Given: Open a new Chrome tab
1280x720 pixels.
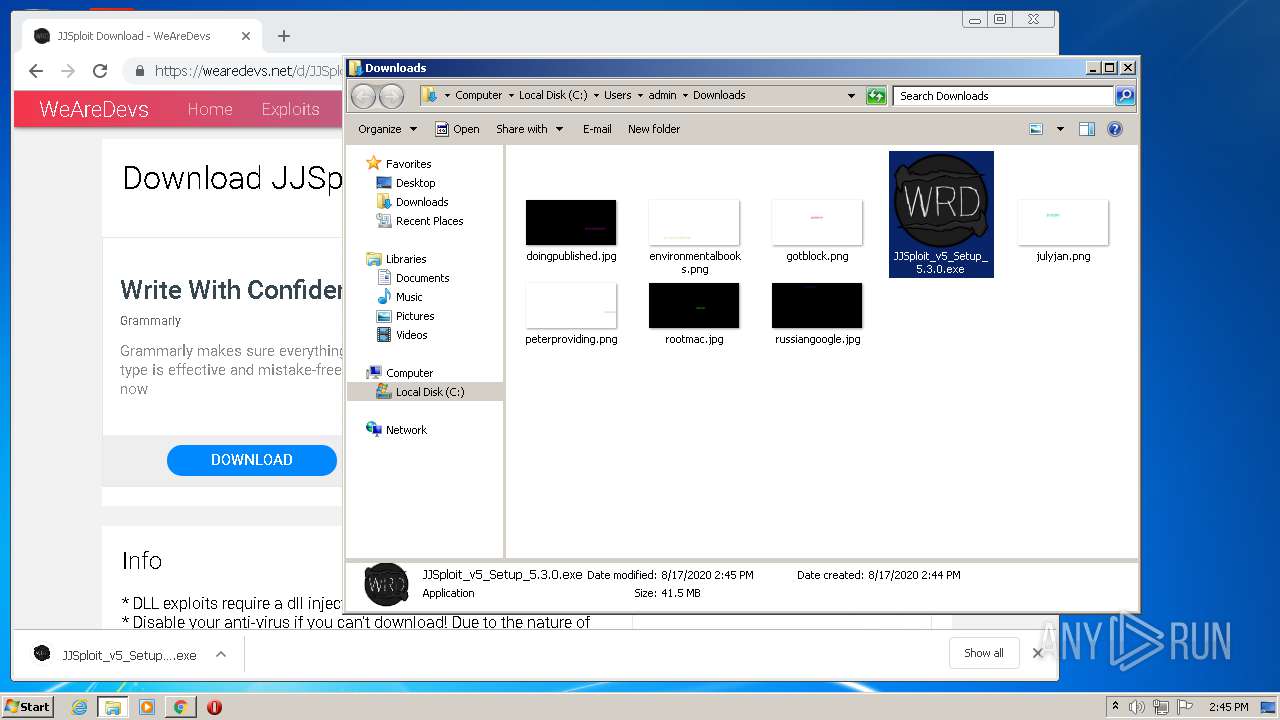Looking at the screenshot, I should tap(284, 36).
